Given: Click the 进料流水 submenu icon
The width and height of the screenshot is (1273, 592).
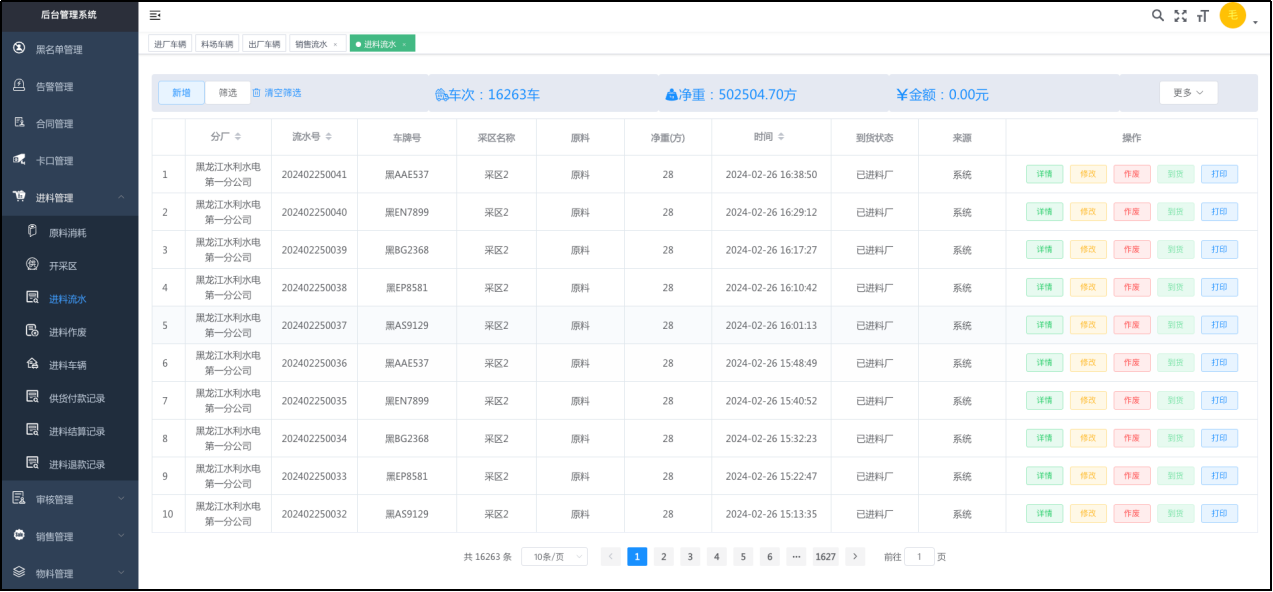Looking at the screenshot, I should [32, 298].
